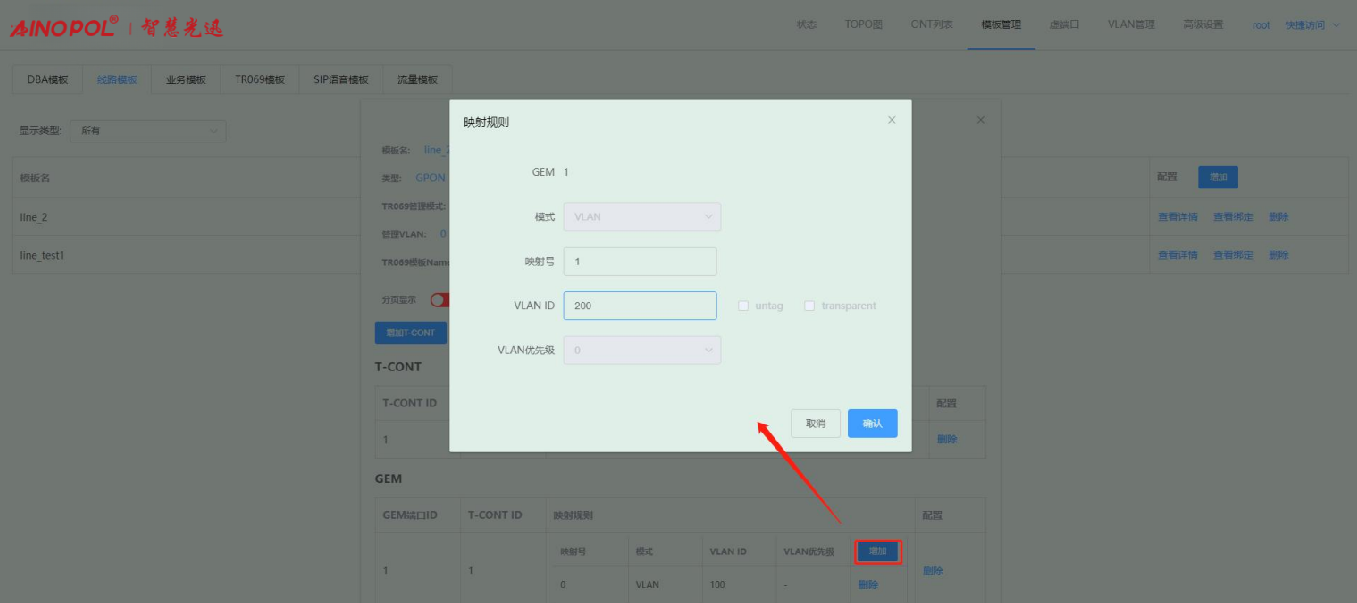
Task: Open the TOPO图 navigation item
Action: pyautogui.click(x=863, y=25)
